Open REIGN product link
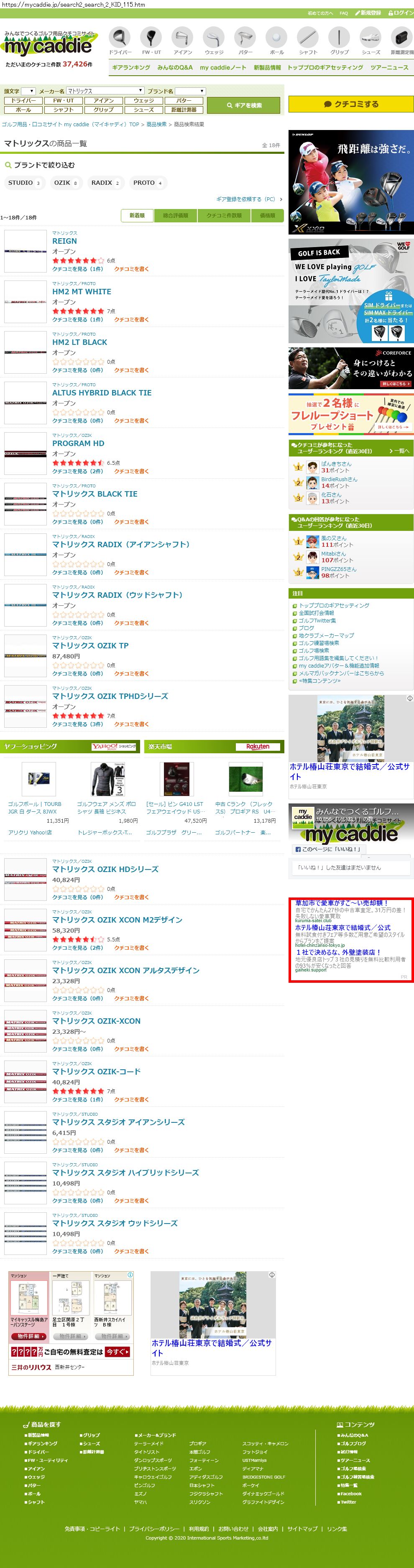 tap(64, 241)
